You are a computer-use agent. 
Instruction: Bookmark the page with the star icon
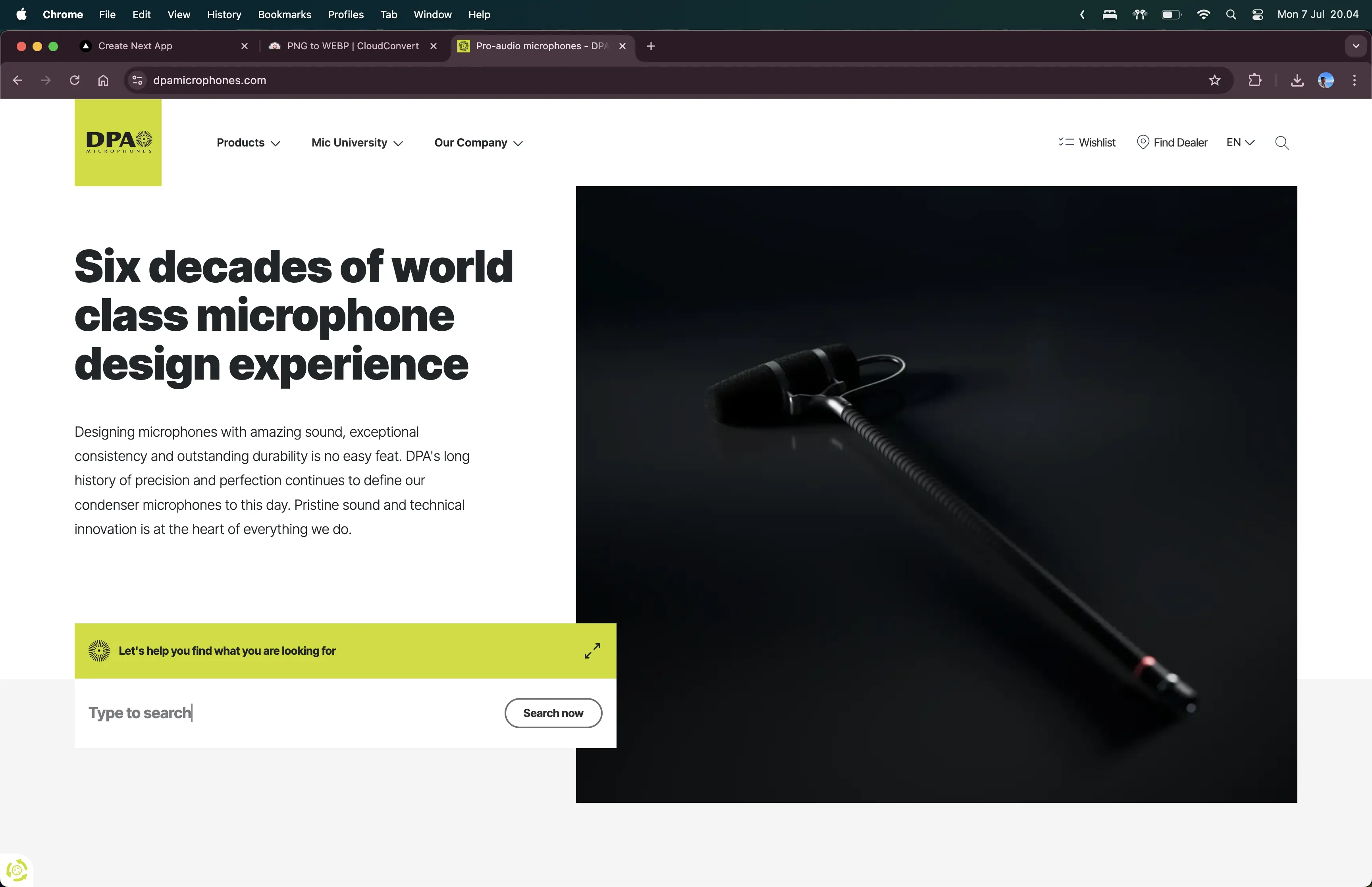pos(1215,80)
